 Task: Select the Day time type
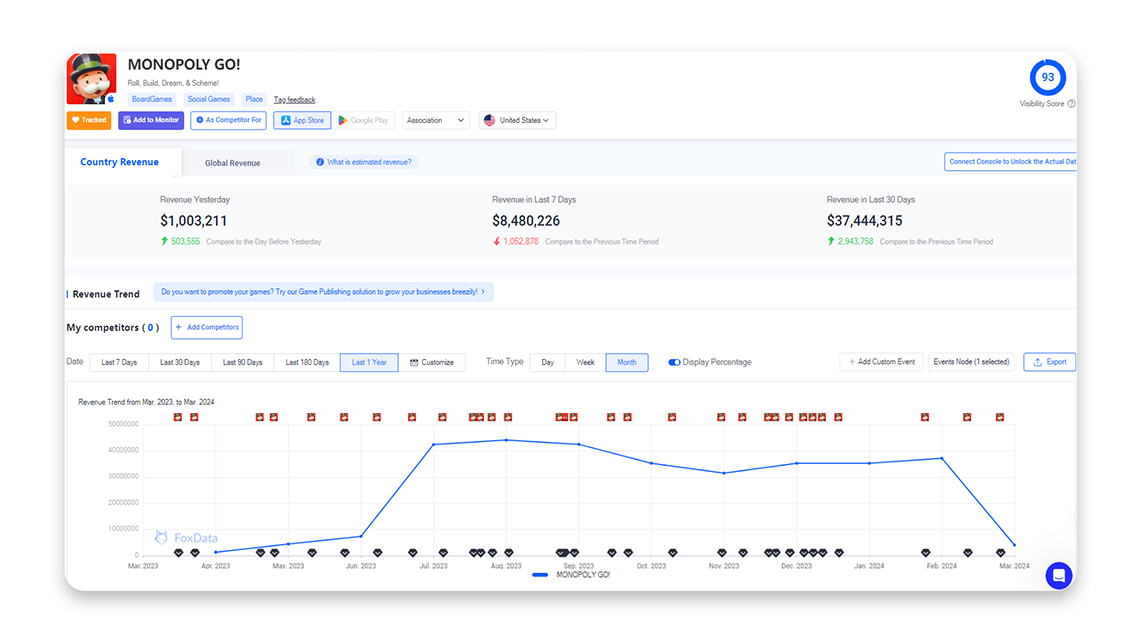(x=547, y=362)
